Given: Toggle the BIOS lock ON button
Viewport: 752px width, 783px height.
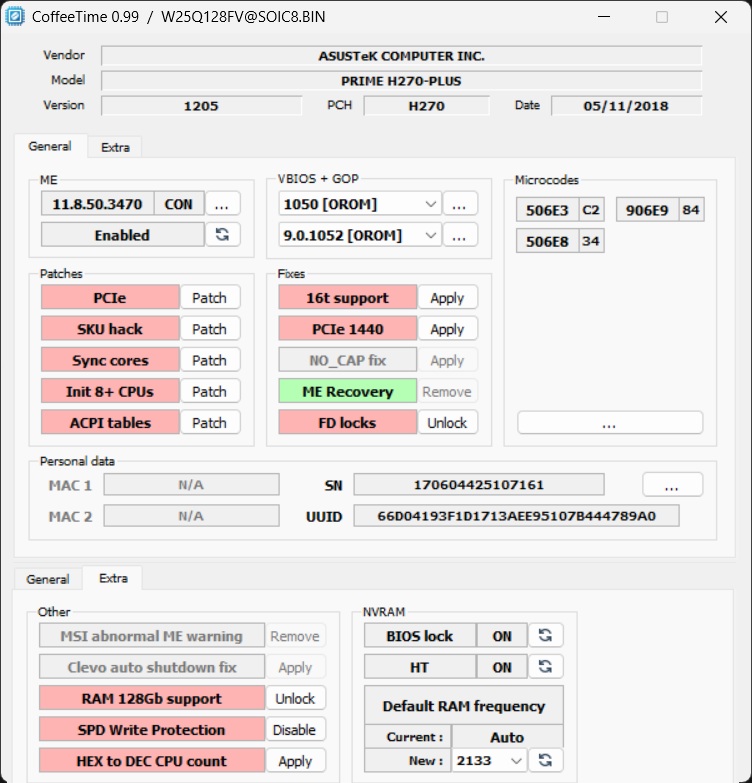Looking at the screenshot, I should [502, 636].
